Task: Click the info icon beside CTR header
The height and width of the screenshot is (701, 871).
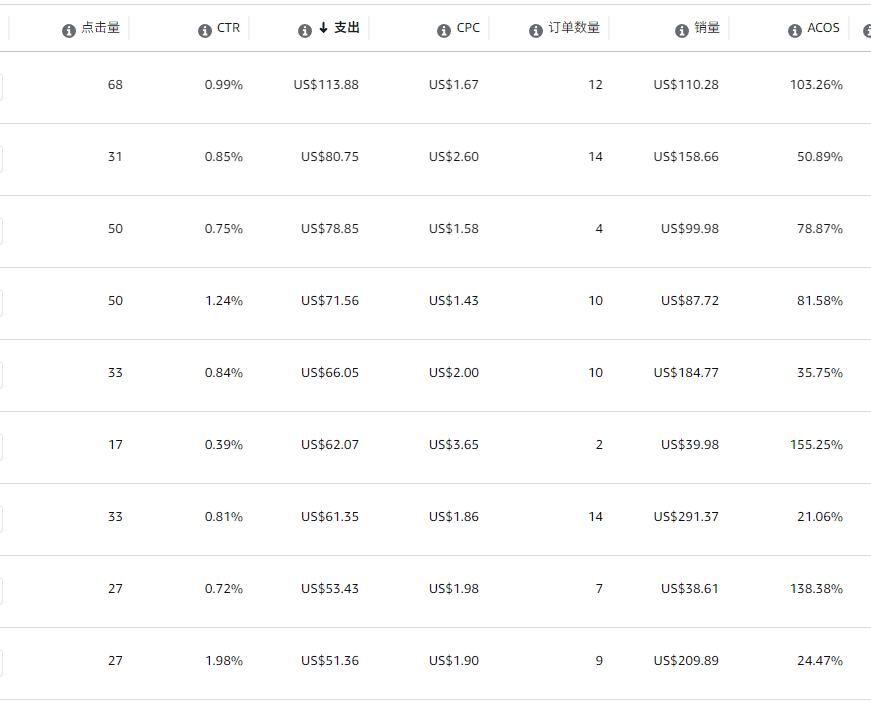Action: 205,31
